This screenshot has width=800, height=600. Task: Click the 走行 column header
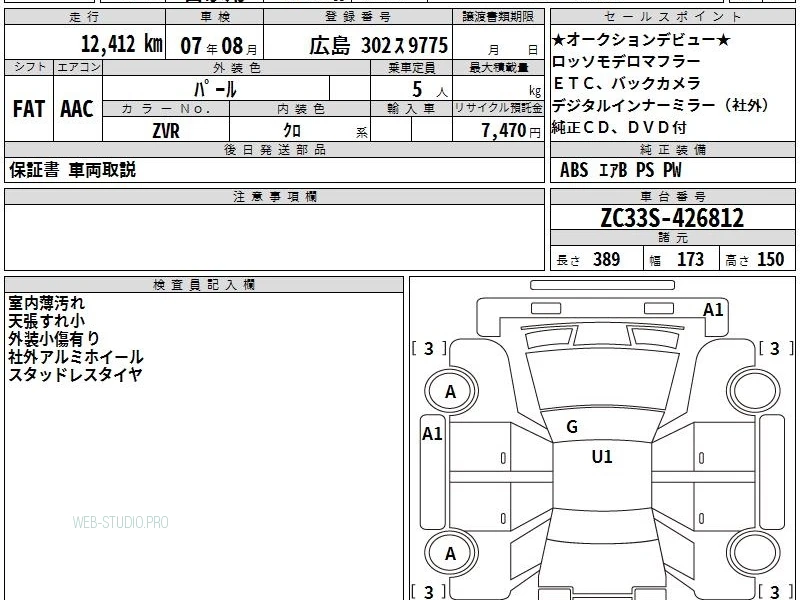pyautogui.click(x=85, y=17)
